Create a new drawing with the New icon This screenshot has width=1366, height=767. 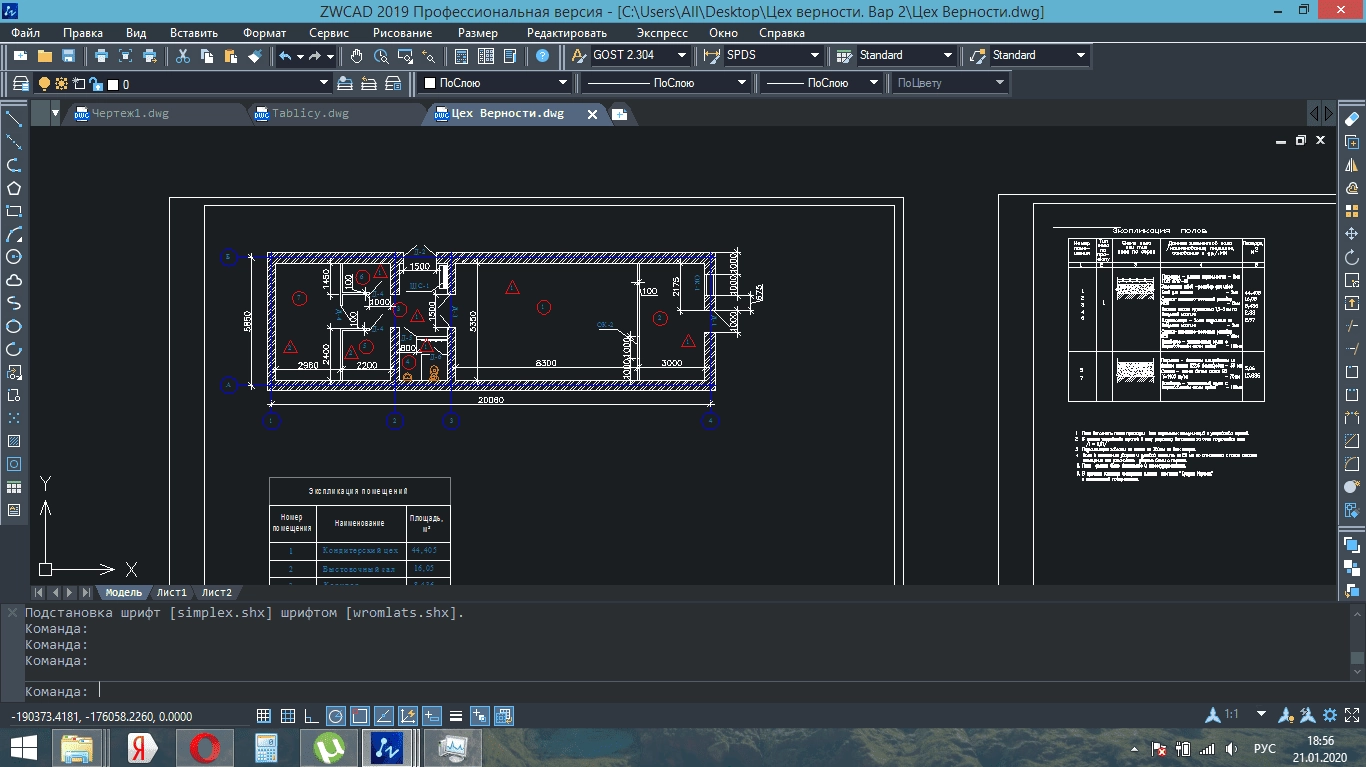tap(20, 56)
